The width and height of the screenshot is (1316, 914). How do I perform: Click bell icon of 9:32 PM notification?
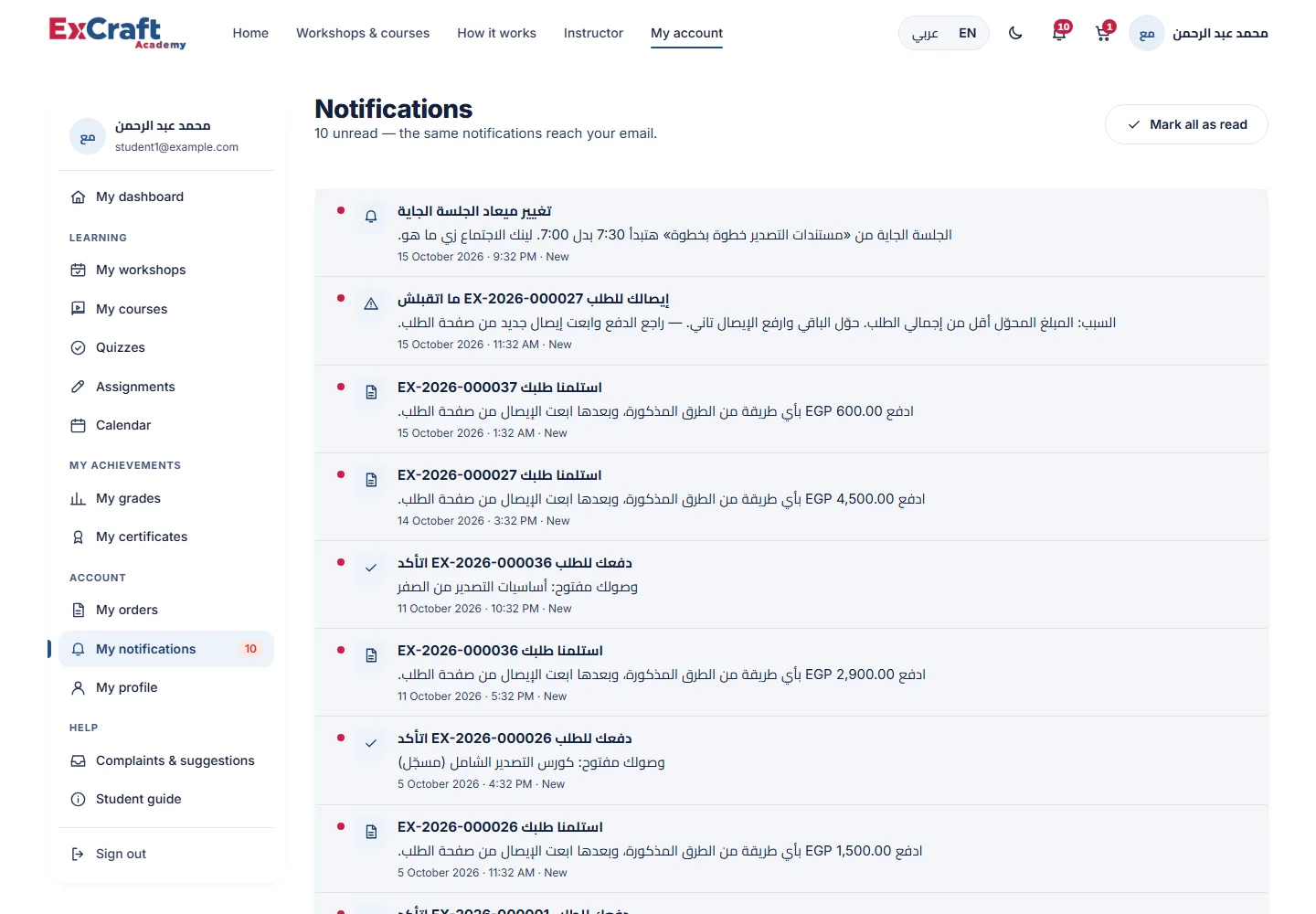(371, 217)
